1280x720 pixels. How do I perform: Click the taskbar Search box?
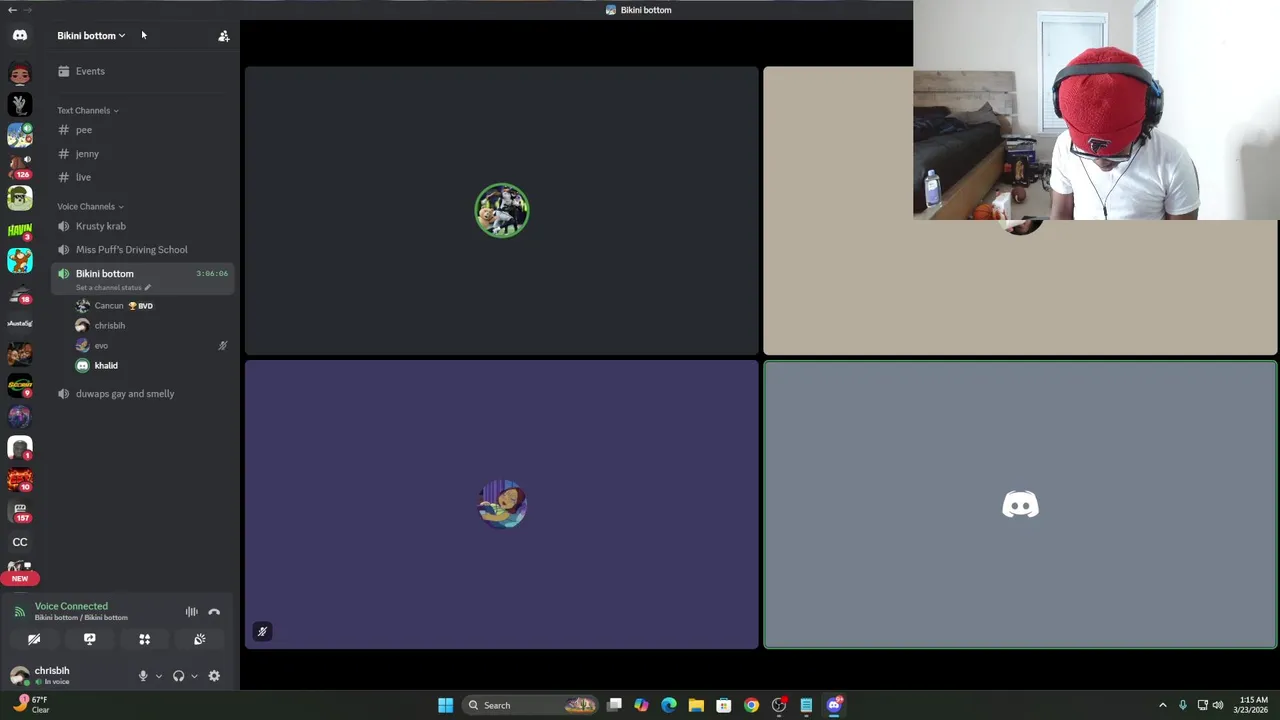click(x=532, y=706)
